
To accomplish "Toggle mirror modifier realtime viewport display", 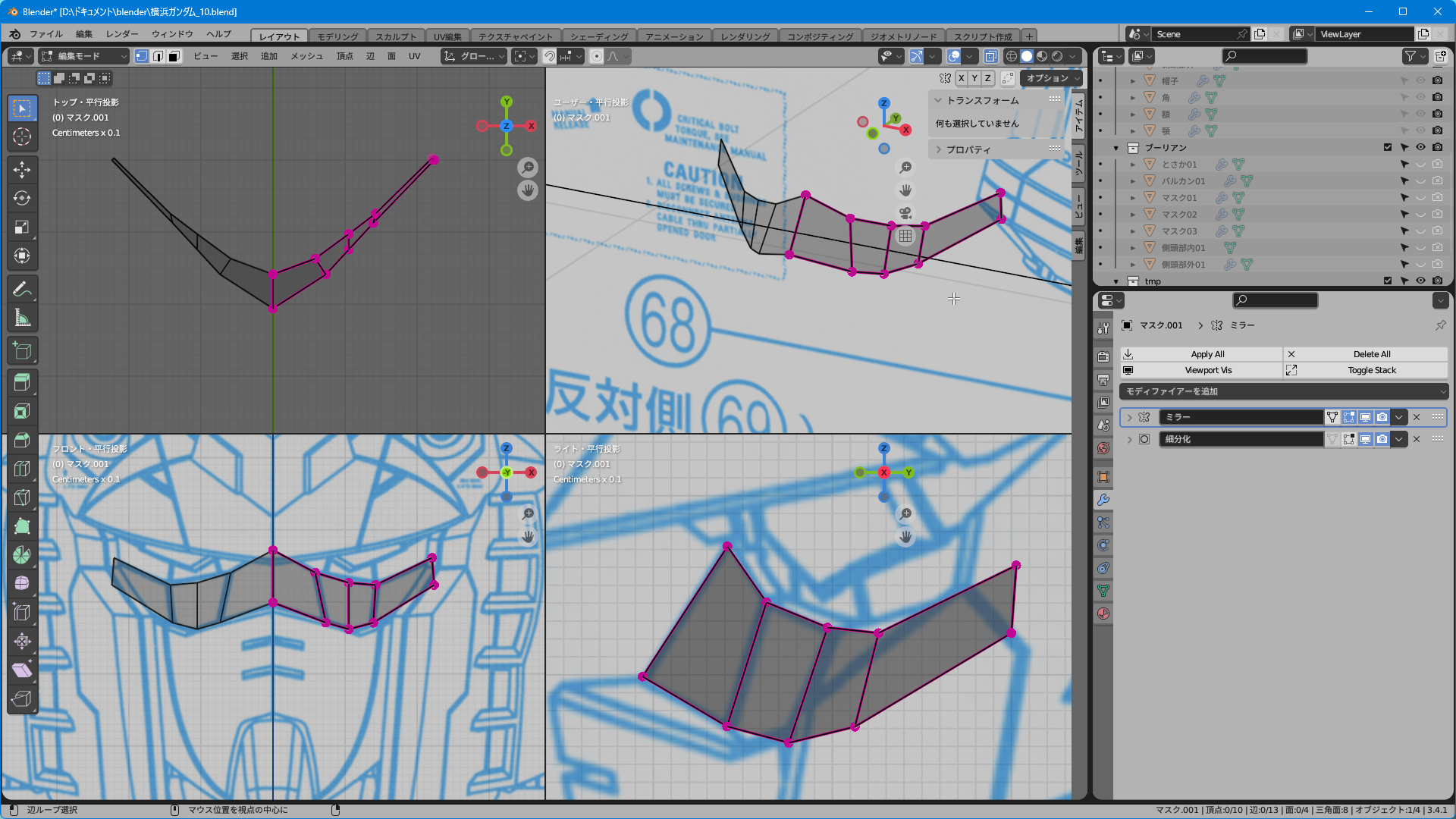I will tap(1365, 417).
